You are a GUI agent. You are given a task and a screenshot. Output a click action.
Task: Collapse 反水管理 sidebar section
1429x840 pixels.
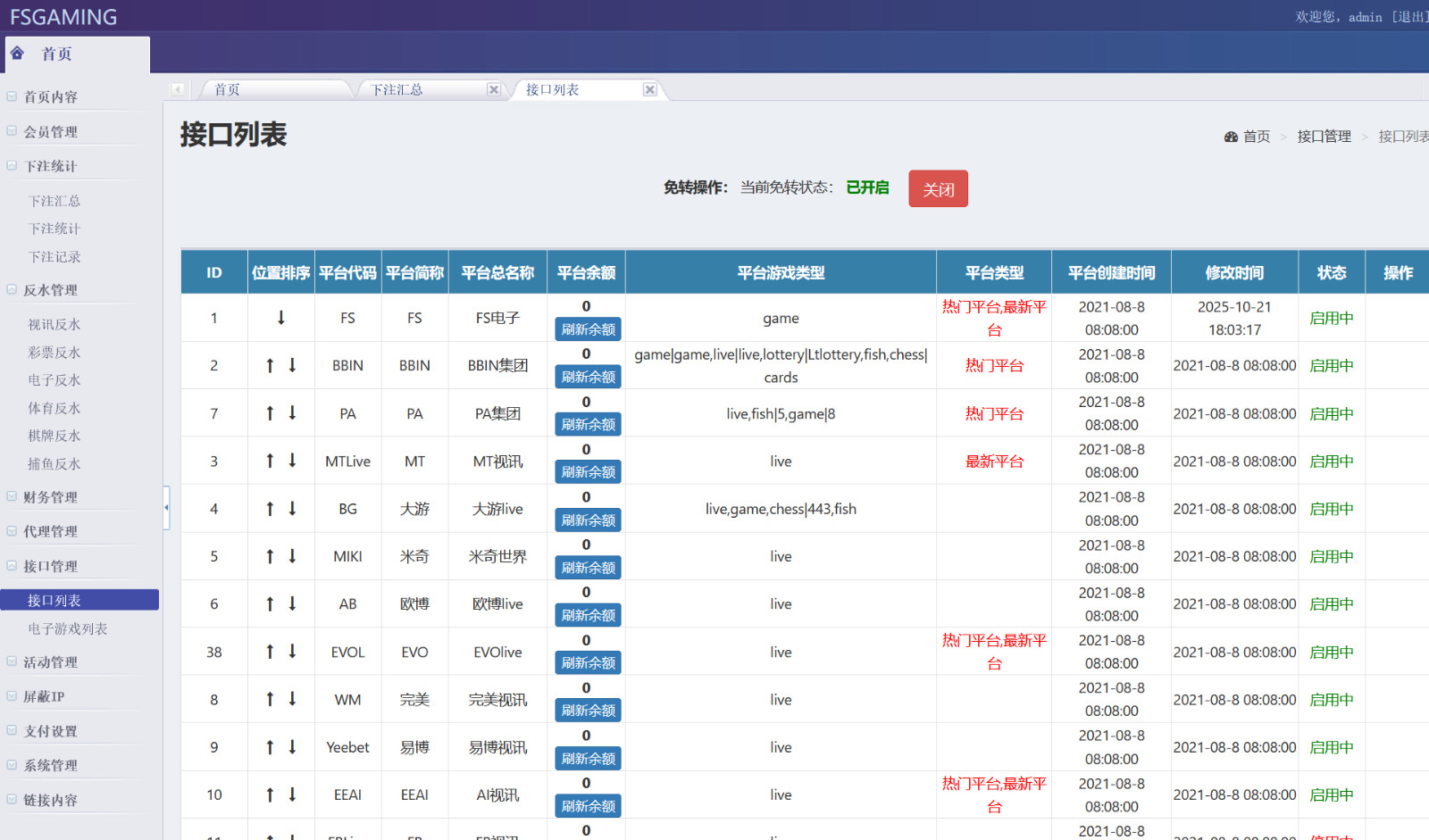(51, 290)
